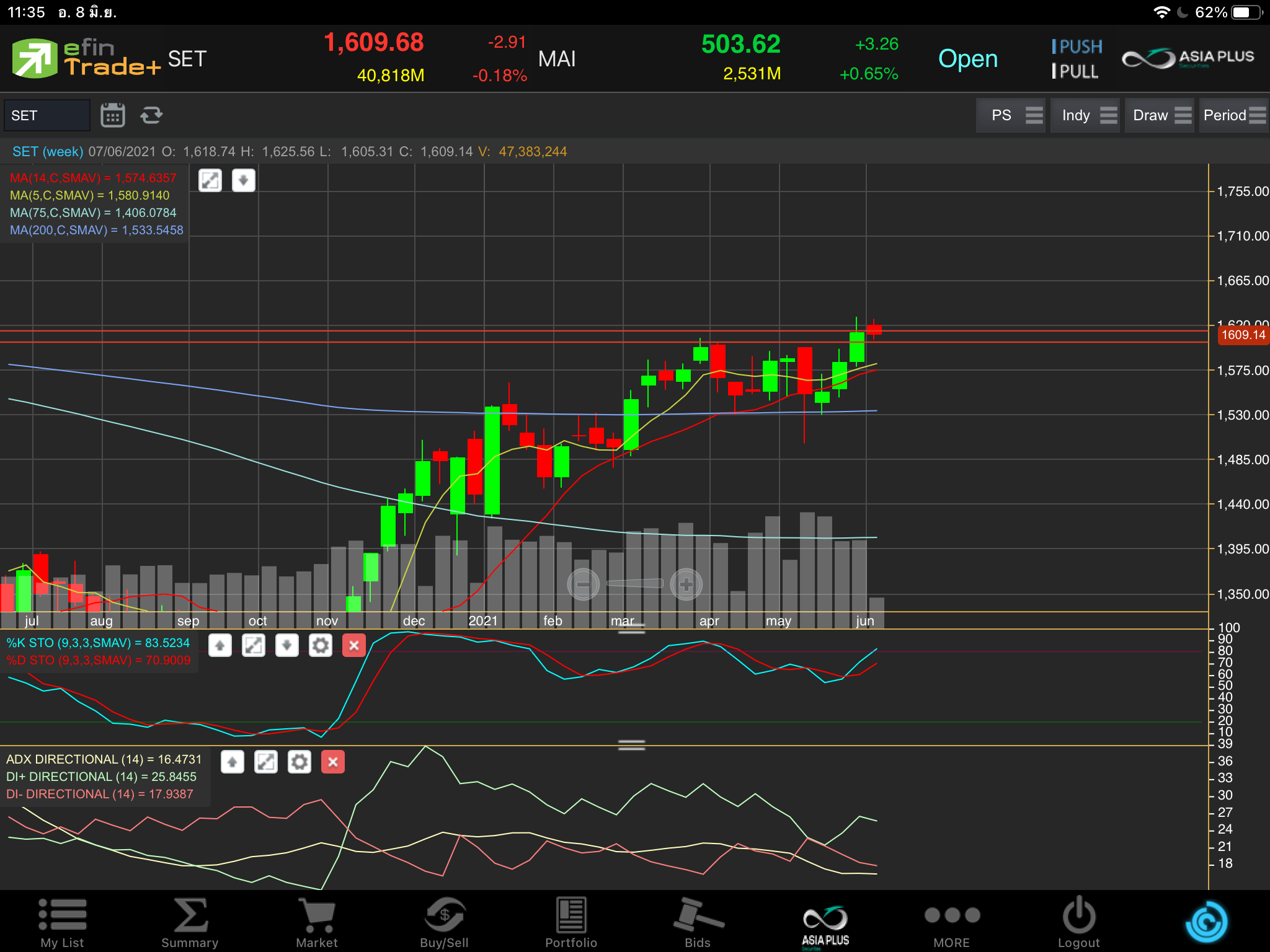The height and width of the screenshot is (952, 1270).
Task: Open the Draw tools menu
Action: pos(1159,115)
